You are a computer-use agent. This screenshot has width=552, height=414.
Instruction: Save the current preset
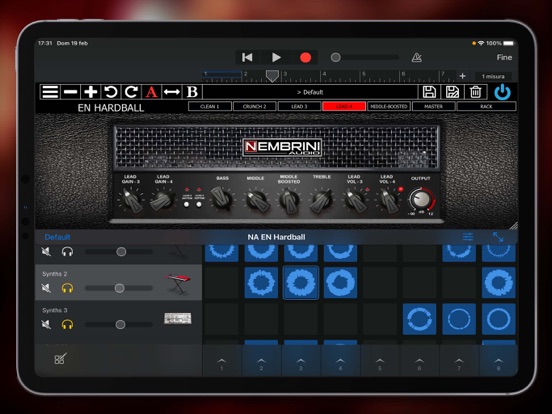point(429,92)
